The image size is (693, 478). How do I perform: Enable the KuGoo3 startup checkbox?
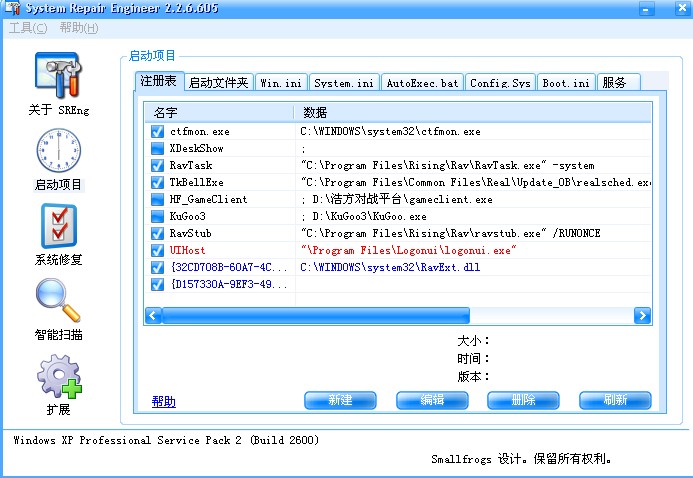point(157,216)
